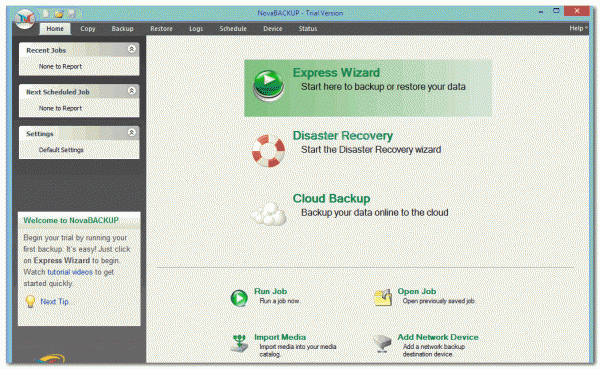This screenshot has width=600, height=369.
Task: Click the Disaster Recovery lifebuoy icon
Action: (268, 151)
